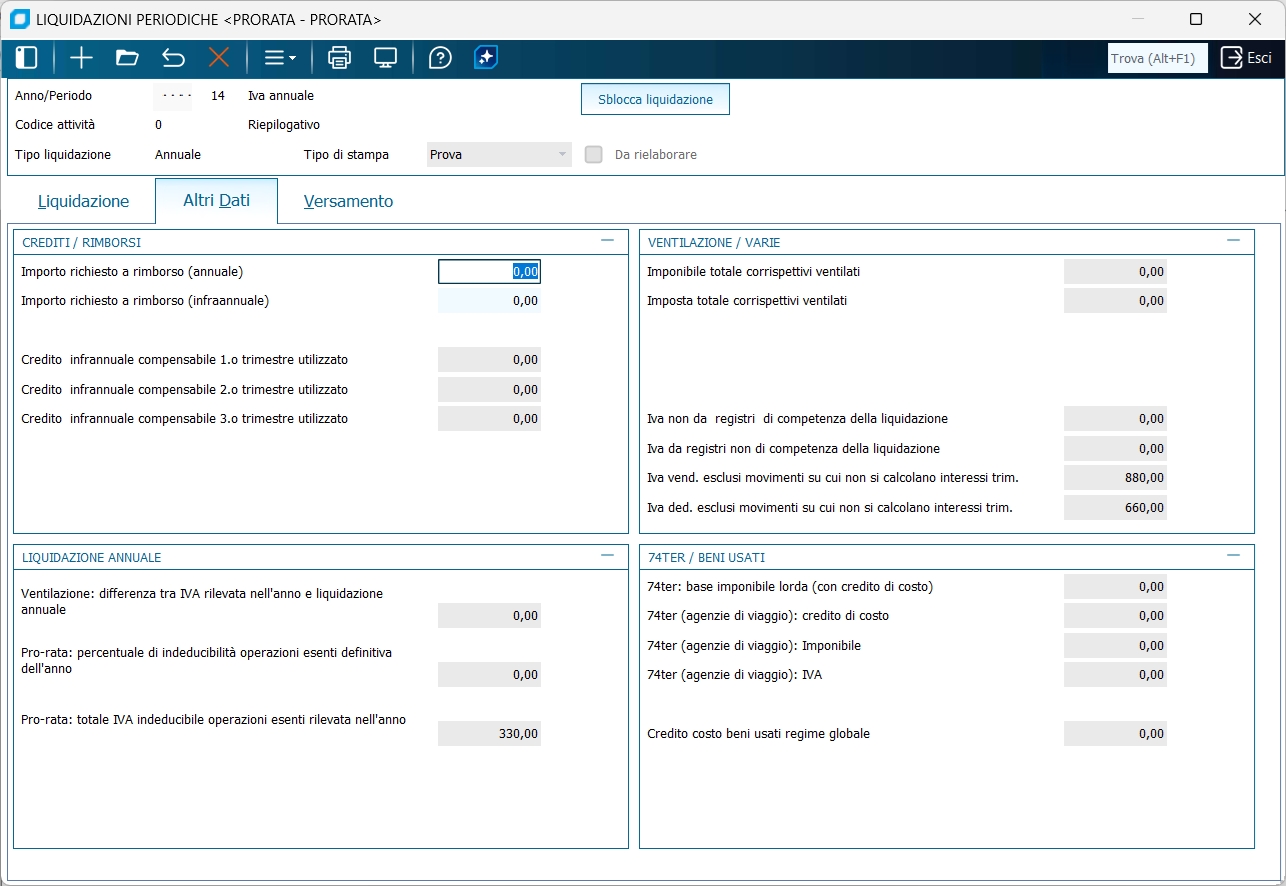The width and height of the screenshot is (1286, 886).
Task: Click the plus icon to add new
Action: tap(81, 58)
